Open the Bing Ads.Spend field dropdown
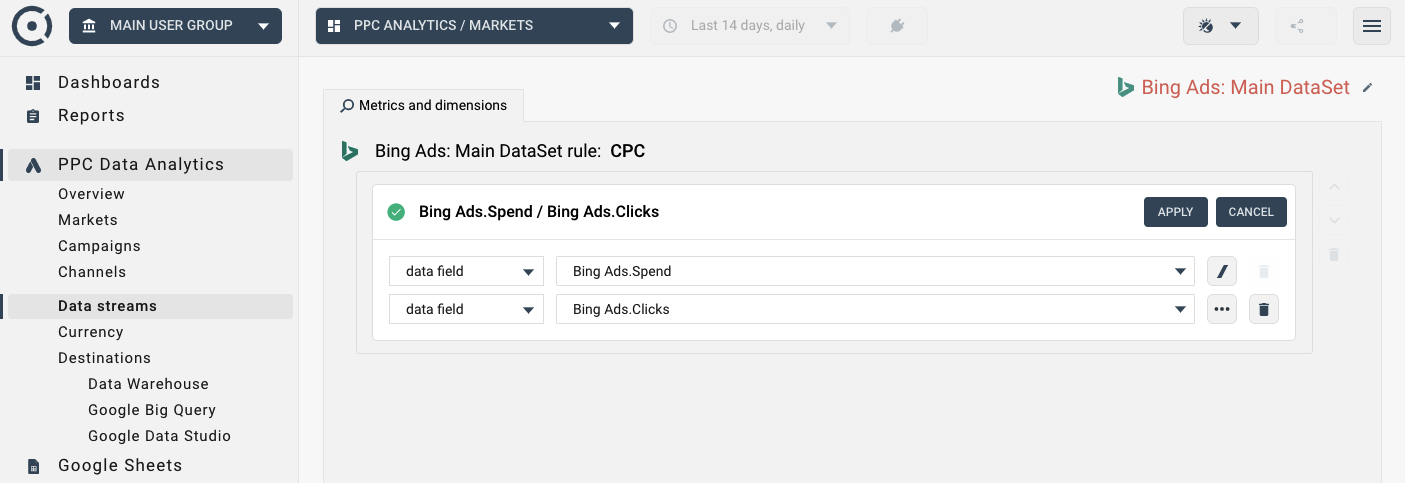The image size is (1405, 483). pos(875,271)
